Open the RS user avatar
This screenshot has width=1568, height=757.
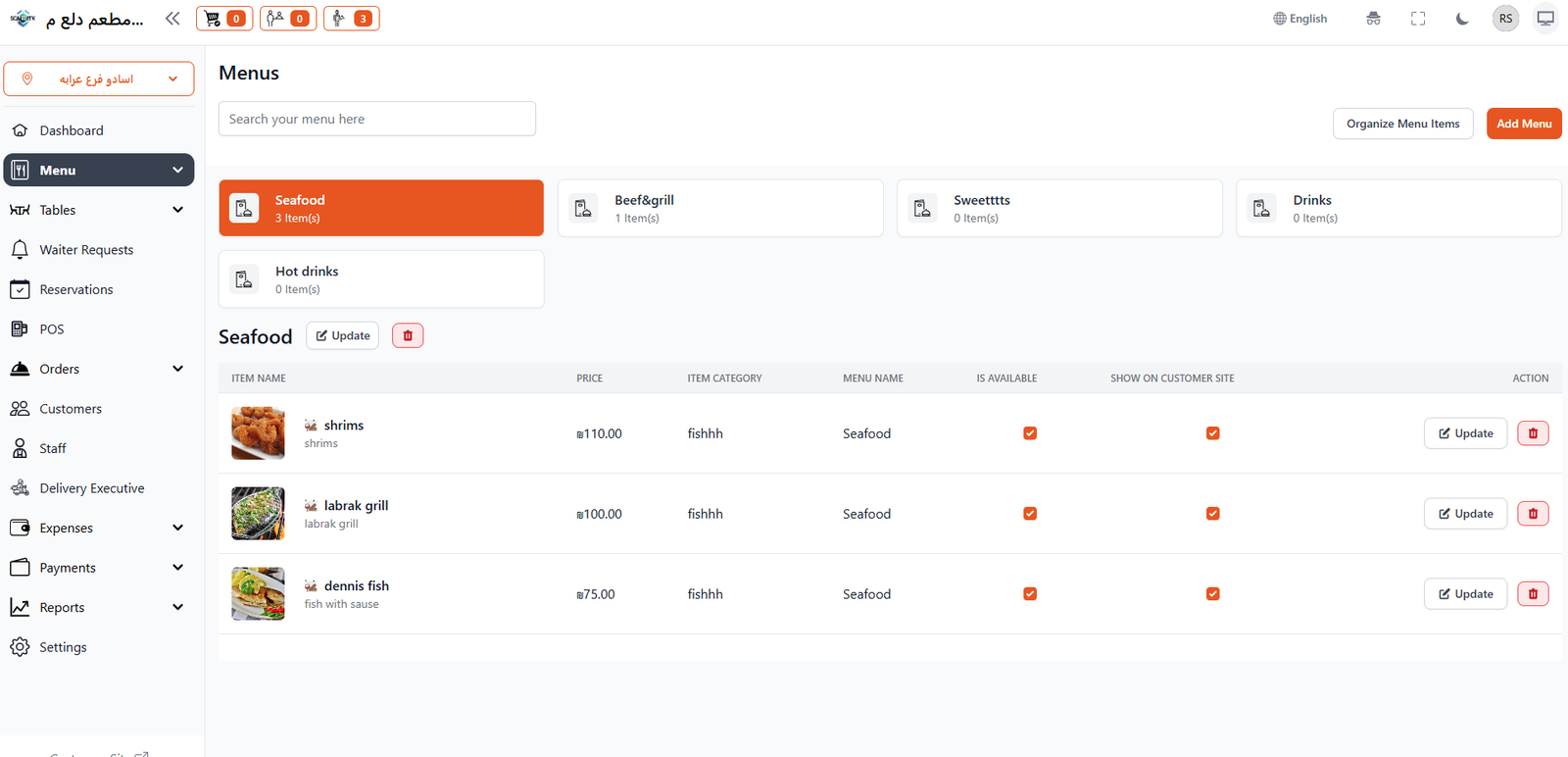pos(1505,19)
